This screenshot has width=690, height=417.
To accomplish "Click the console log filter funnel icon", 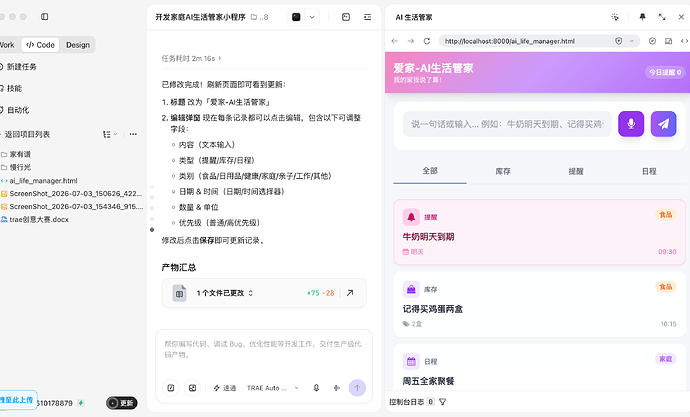I will pos(443,402).
